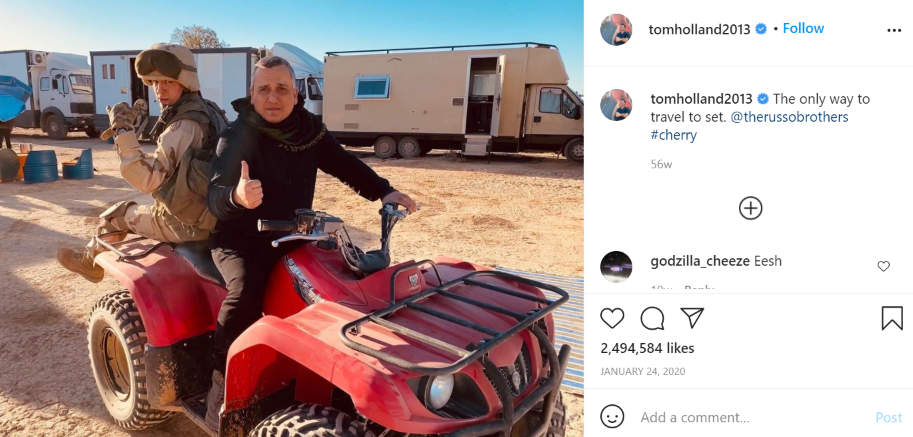Like the post with the heart icon
The image size is (913, 437).
pyautogui.click(x=612, y=318)
